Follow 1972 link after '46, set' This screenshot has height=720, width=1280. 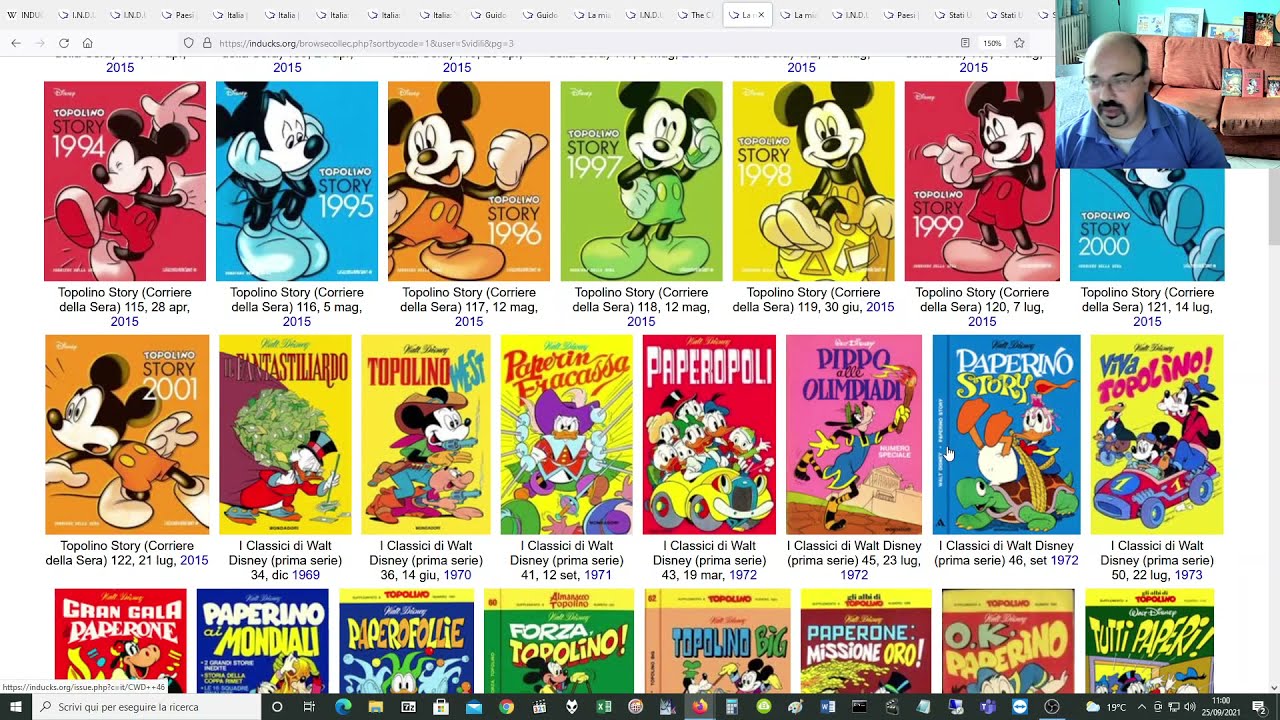tap(1064, 560)
